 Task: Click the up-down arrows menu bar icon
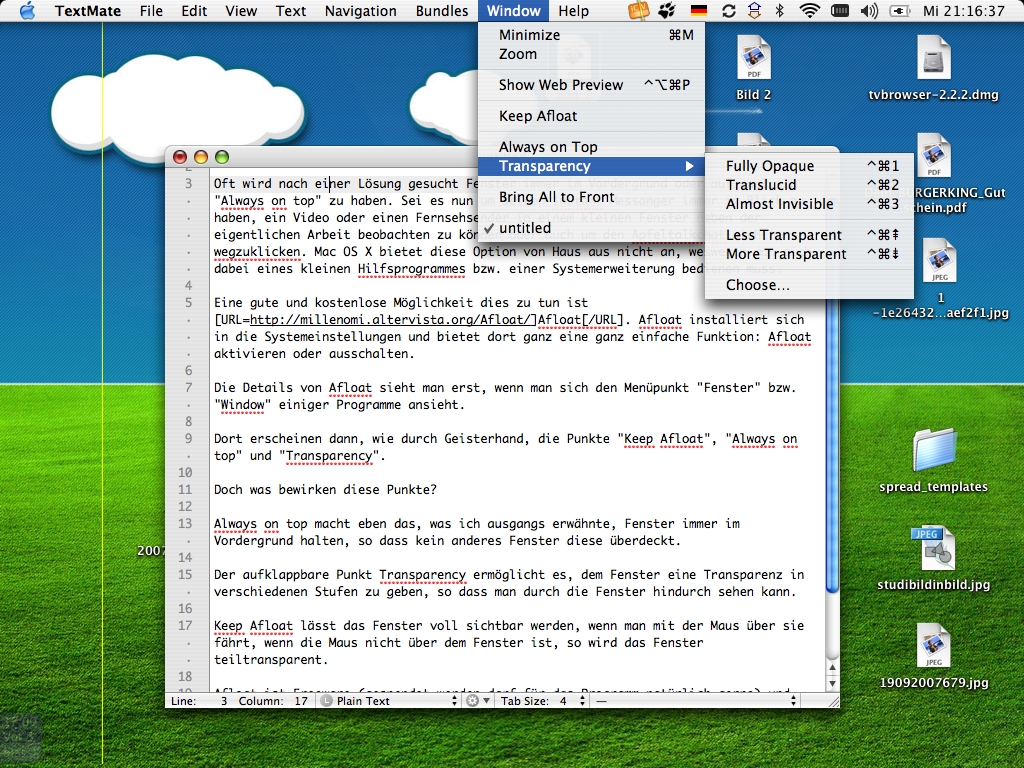(754, 10)
